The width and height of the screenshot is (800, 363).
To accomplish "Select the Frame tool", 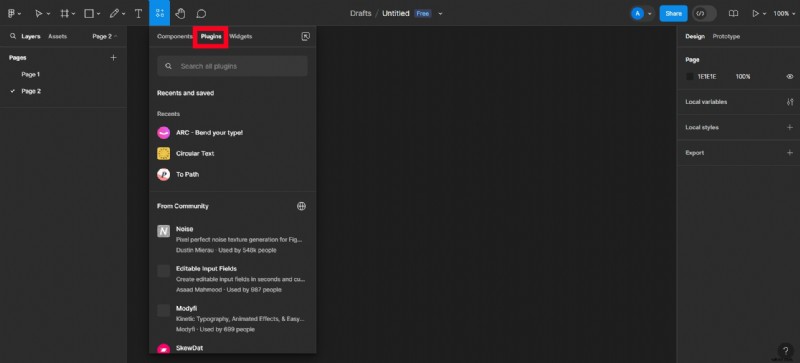I will tap(65, 14).
